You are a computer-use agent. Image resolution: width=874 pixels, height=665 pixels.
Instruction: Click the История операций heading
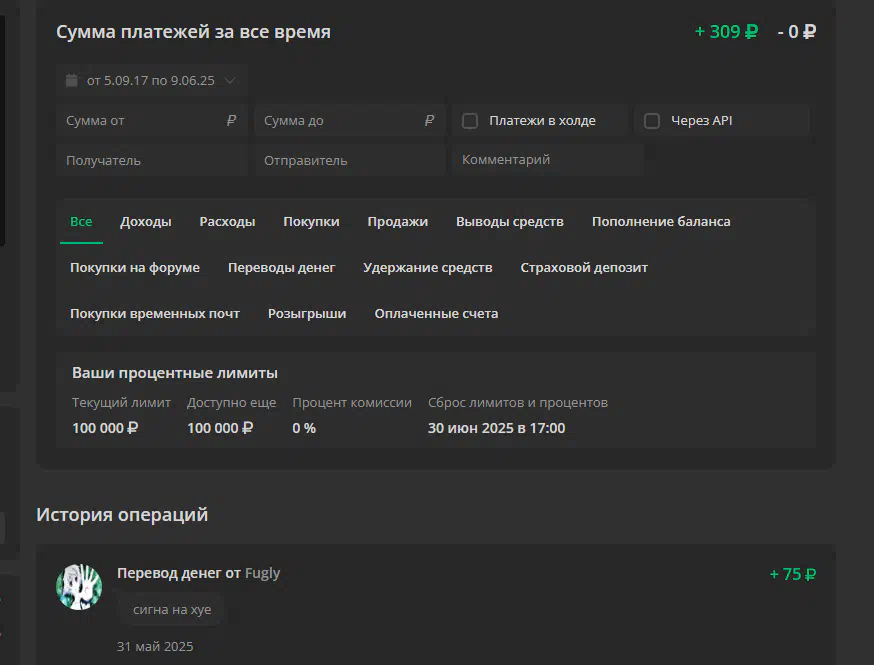coord(122,514)
